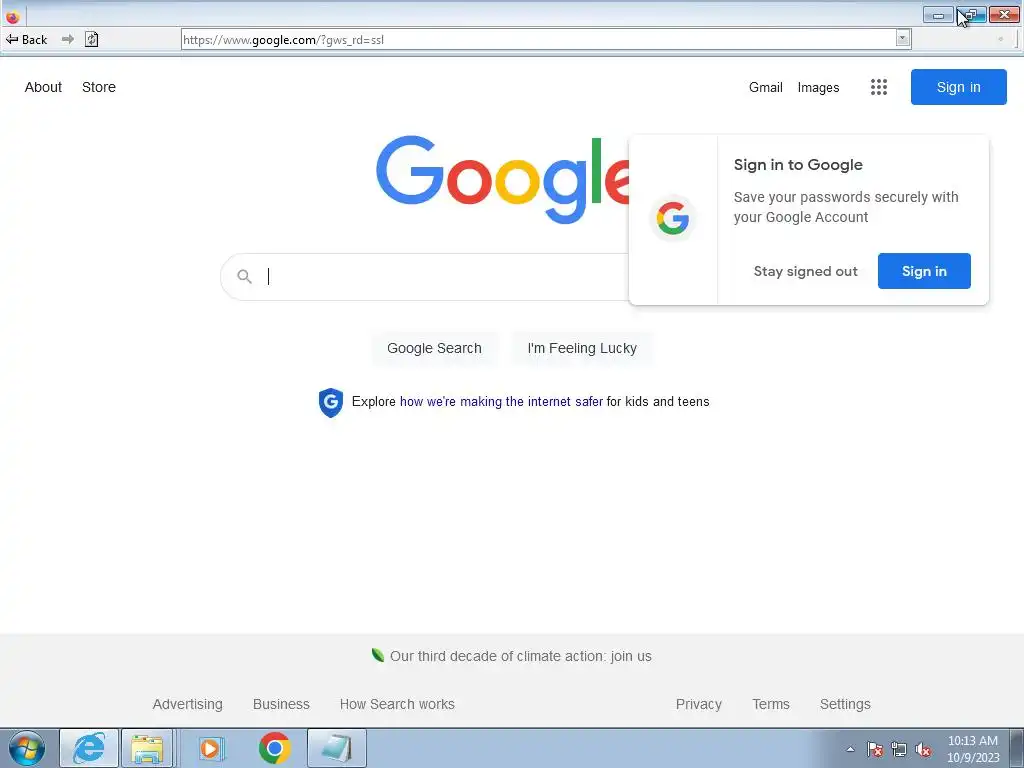Open the Privacy footer link
This screenshot has height=768, width=1024.
pyautogui.click(x=699, y=704)
